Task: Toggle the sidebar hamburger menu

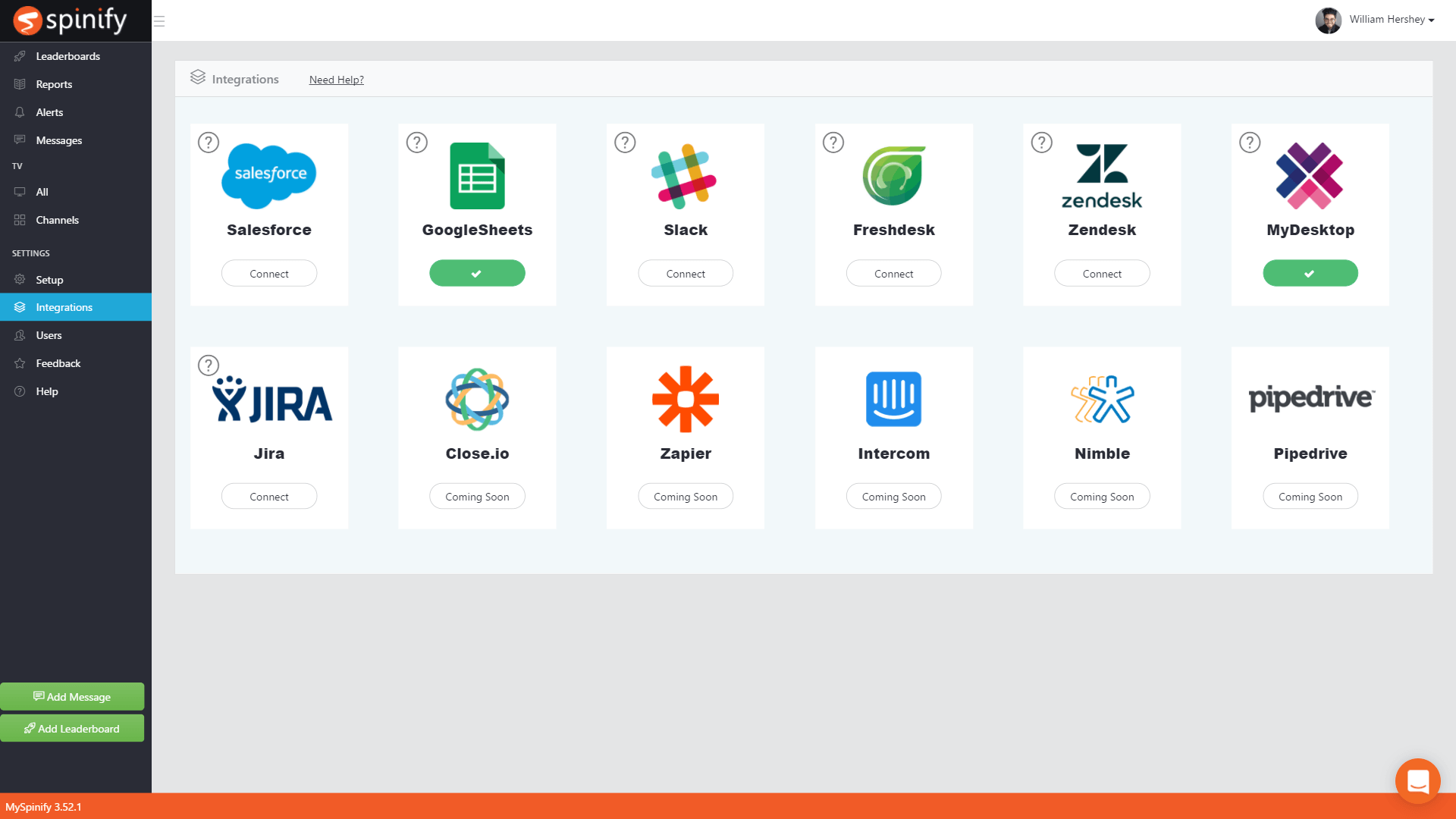Action: pyautogui.click(x=159, y=21)
